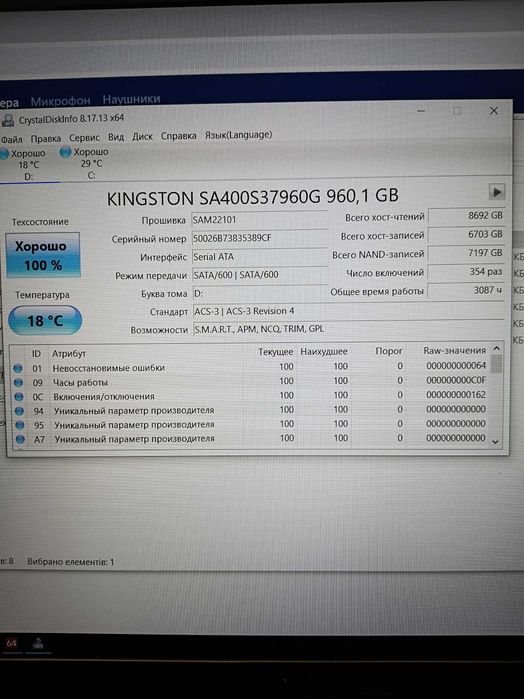Click the Текущее column header

[276, 352]
